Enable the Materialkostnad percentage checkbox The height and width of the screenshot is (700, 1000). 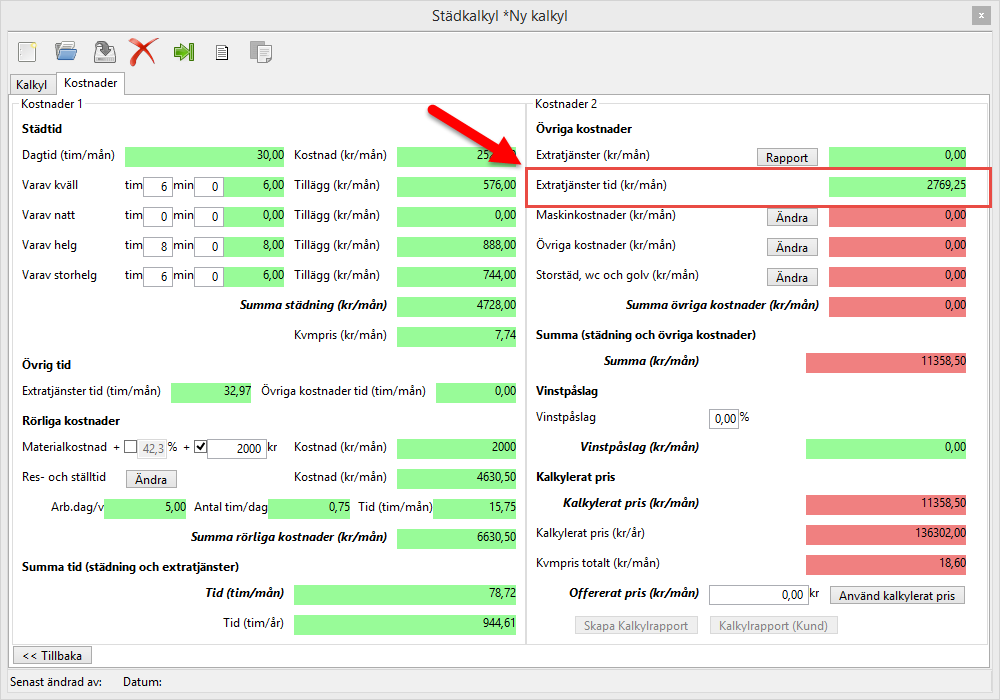[131, 447]
